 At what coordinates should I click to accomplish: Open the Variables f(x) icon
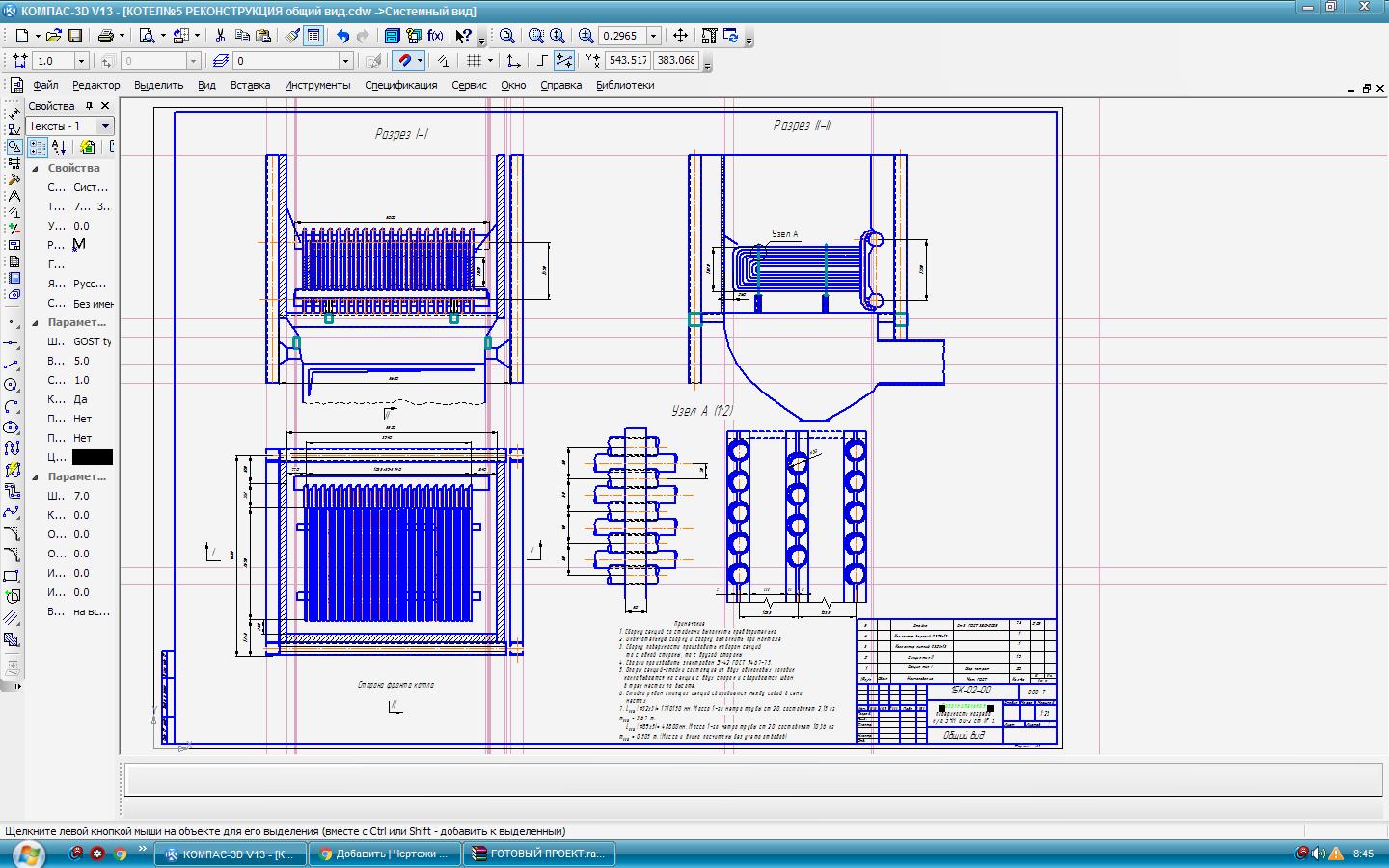pos(436,36)
